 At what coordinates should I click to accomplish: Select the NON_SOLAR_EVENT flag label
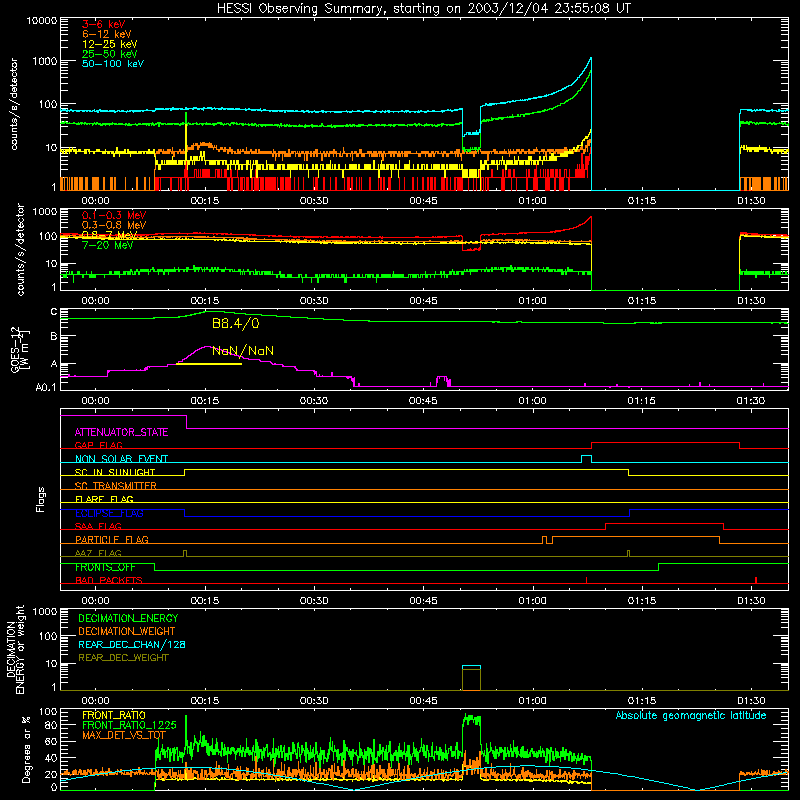121,459
